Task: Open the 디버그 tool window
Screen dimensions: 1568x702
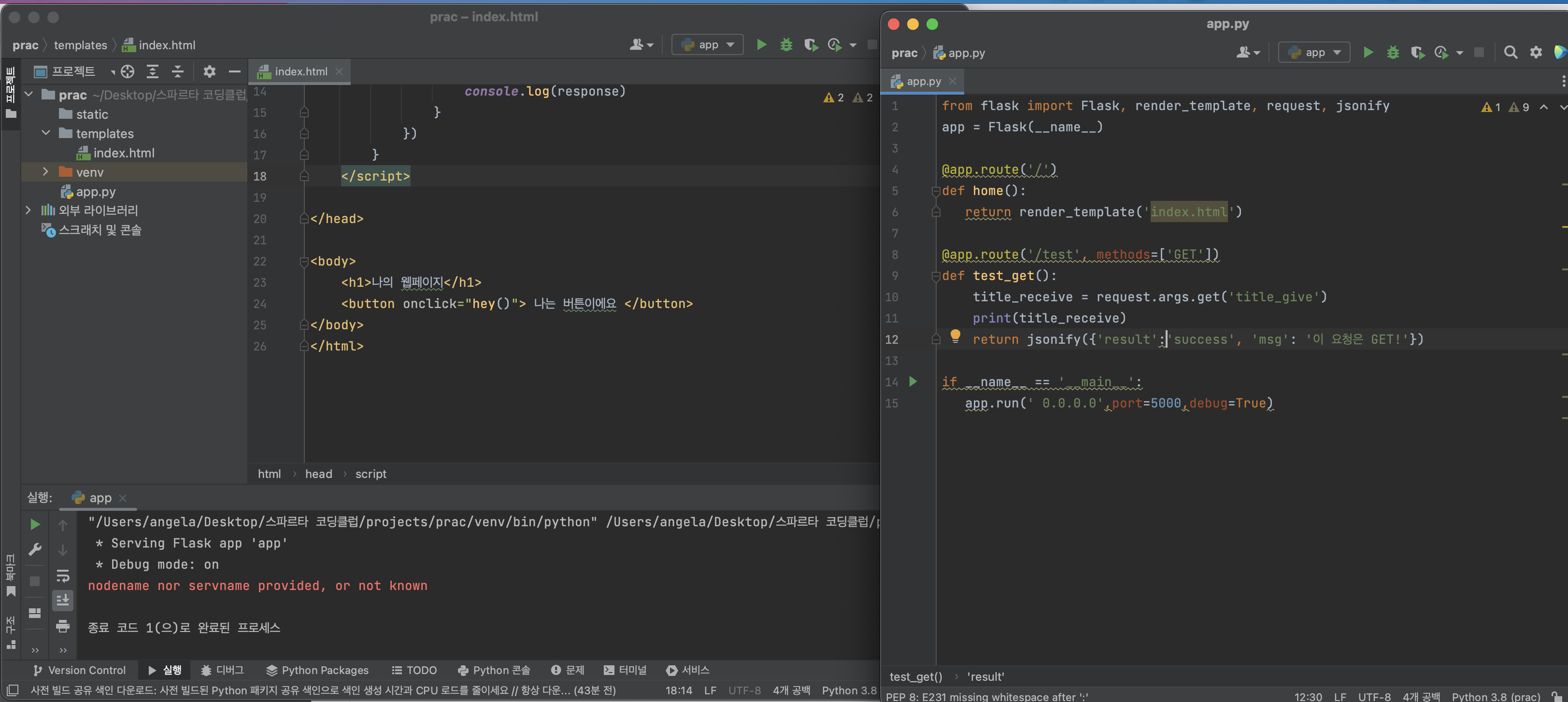Action: pyautogui.click(x=222, y=670)
